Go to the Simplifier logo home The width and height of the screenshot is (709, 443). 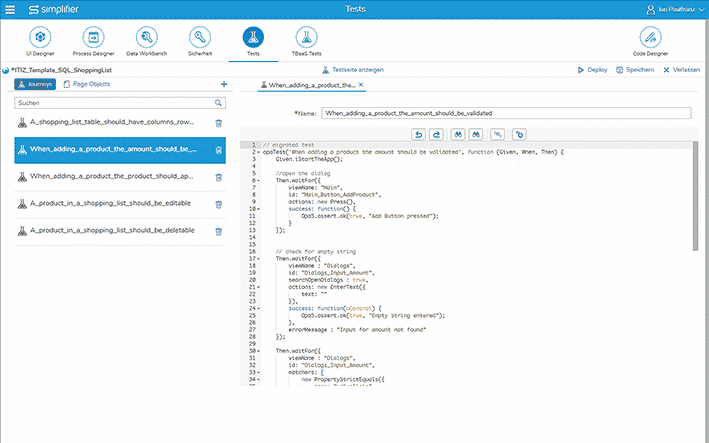pos(53,9)
